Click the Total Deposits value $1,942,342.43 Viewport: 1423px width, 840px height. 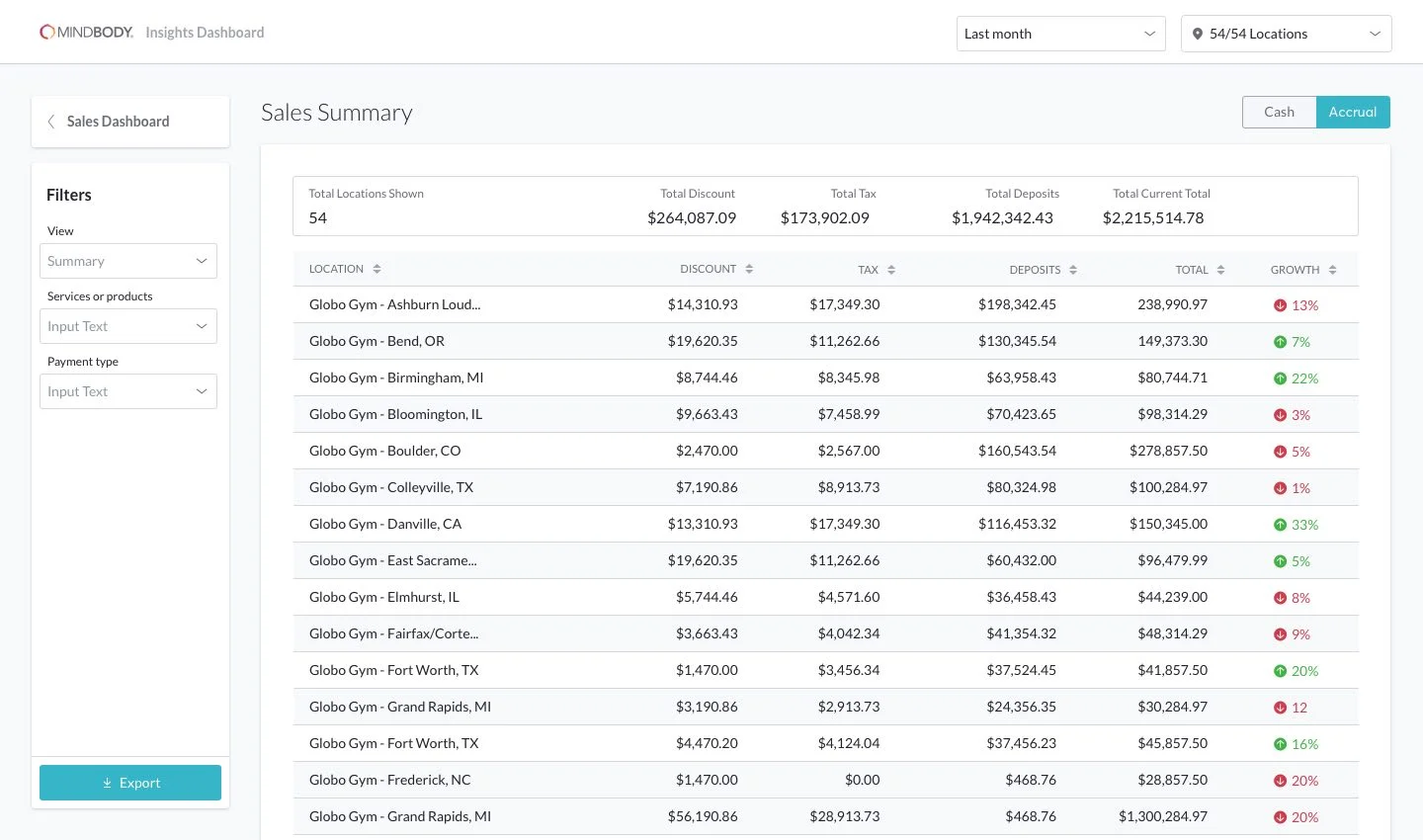(1002, 217)
